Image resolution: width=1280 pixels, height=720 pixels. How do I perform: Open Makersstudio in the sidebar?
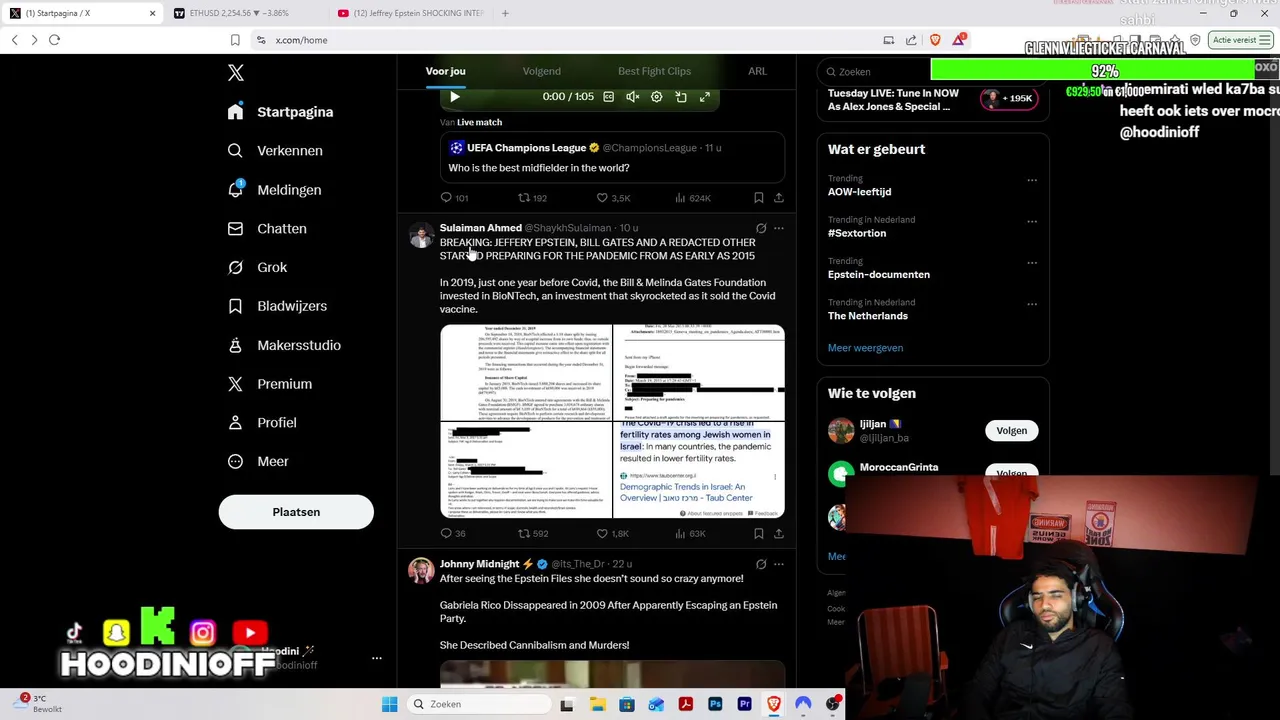point(284,345)
